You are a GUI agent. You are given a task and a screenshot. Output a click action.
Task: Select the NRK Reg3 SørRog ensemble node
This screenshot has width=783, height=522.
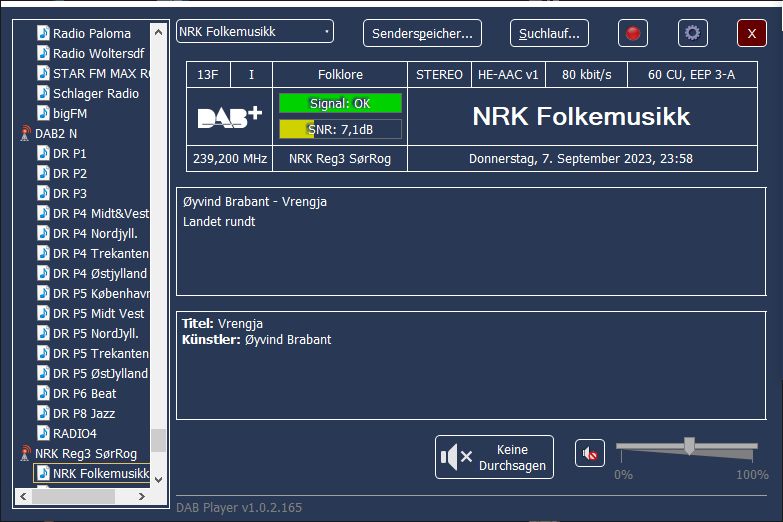86,454
